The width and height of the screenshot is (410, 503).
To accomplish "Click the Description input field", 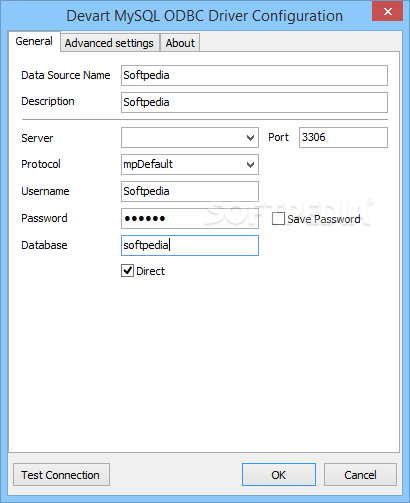I will (x=254, y=102).
